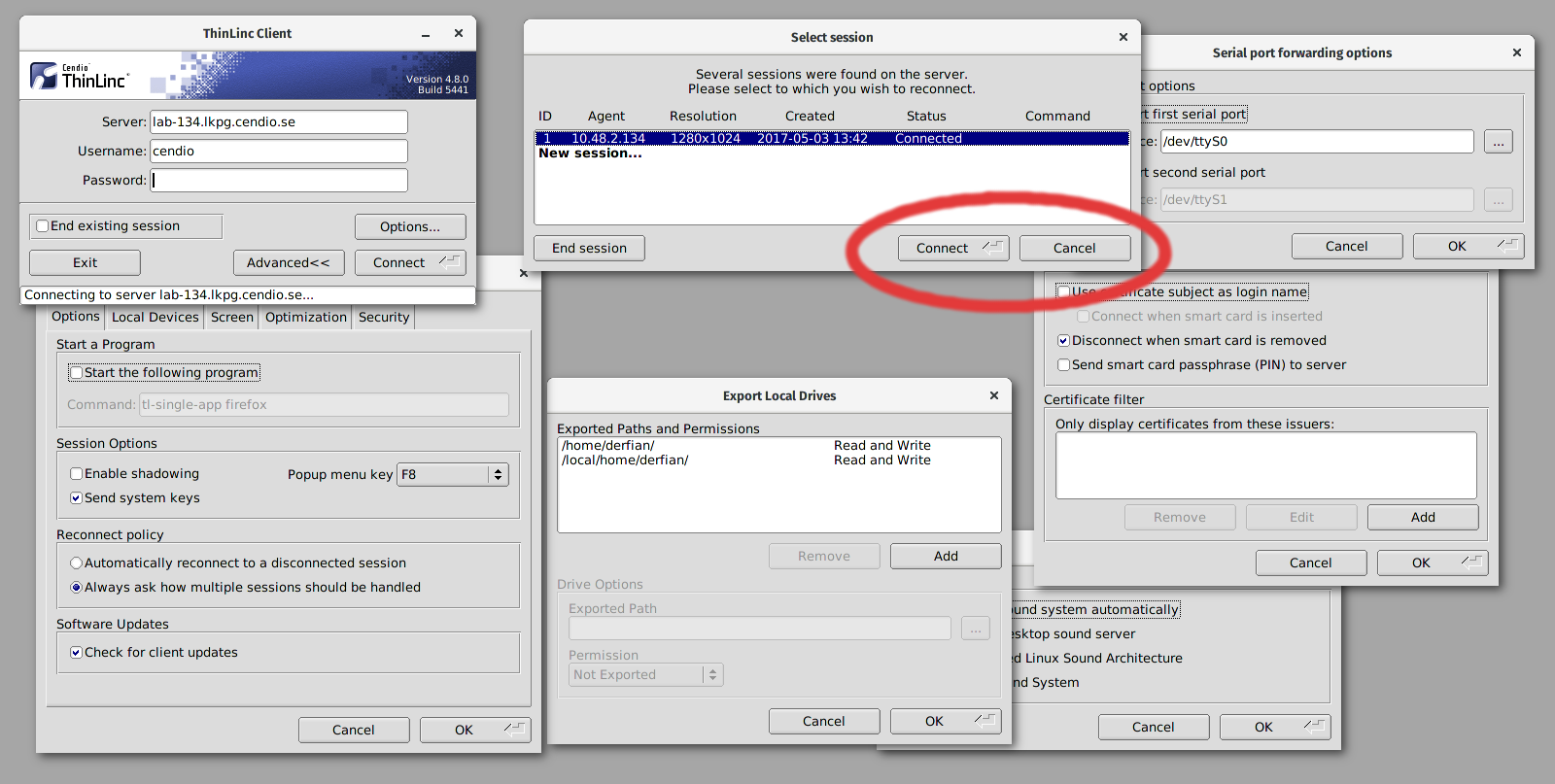Tick the certificate subject as login name checkbox
This screenshot has height=784, width=1555.
coord(1064,292)
